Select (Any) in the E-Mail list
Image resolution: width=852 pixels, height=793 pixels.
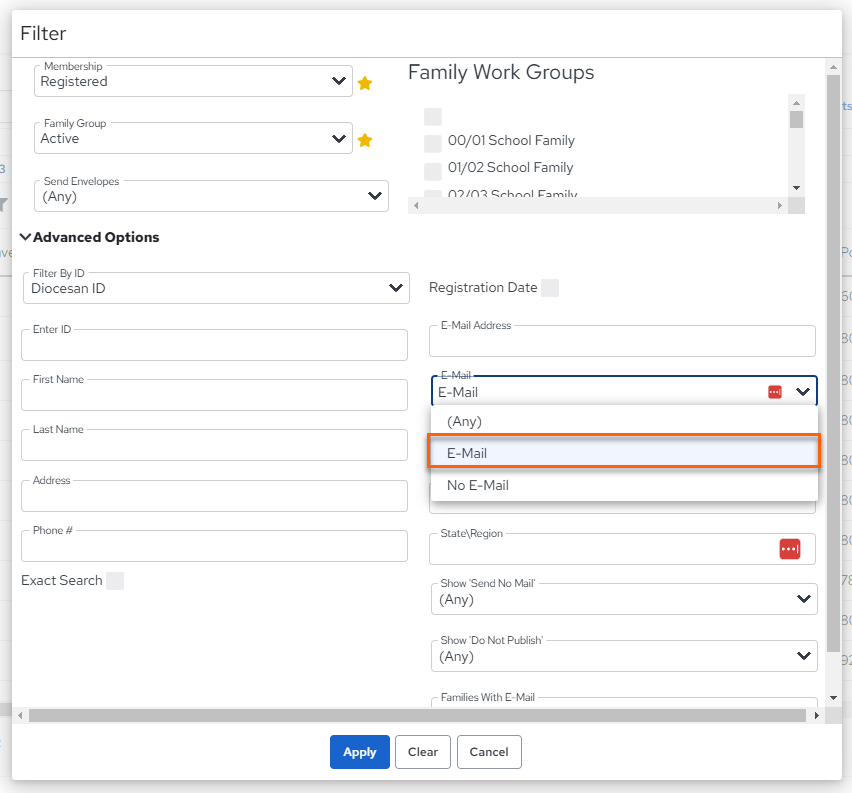(624, 421)
